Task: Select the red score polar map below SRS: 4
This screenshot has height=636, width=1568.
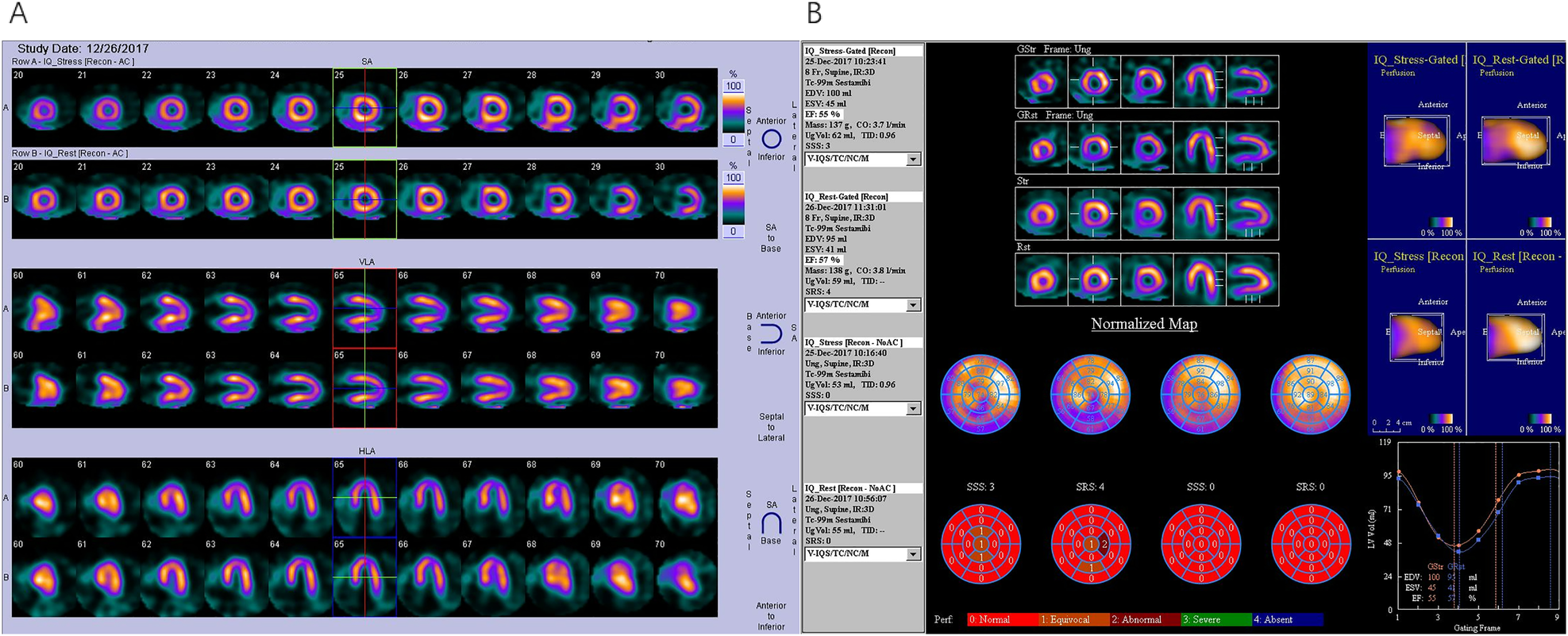Action: (1090, 544)
